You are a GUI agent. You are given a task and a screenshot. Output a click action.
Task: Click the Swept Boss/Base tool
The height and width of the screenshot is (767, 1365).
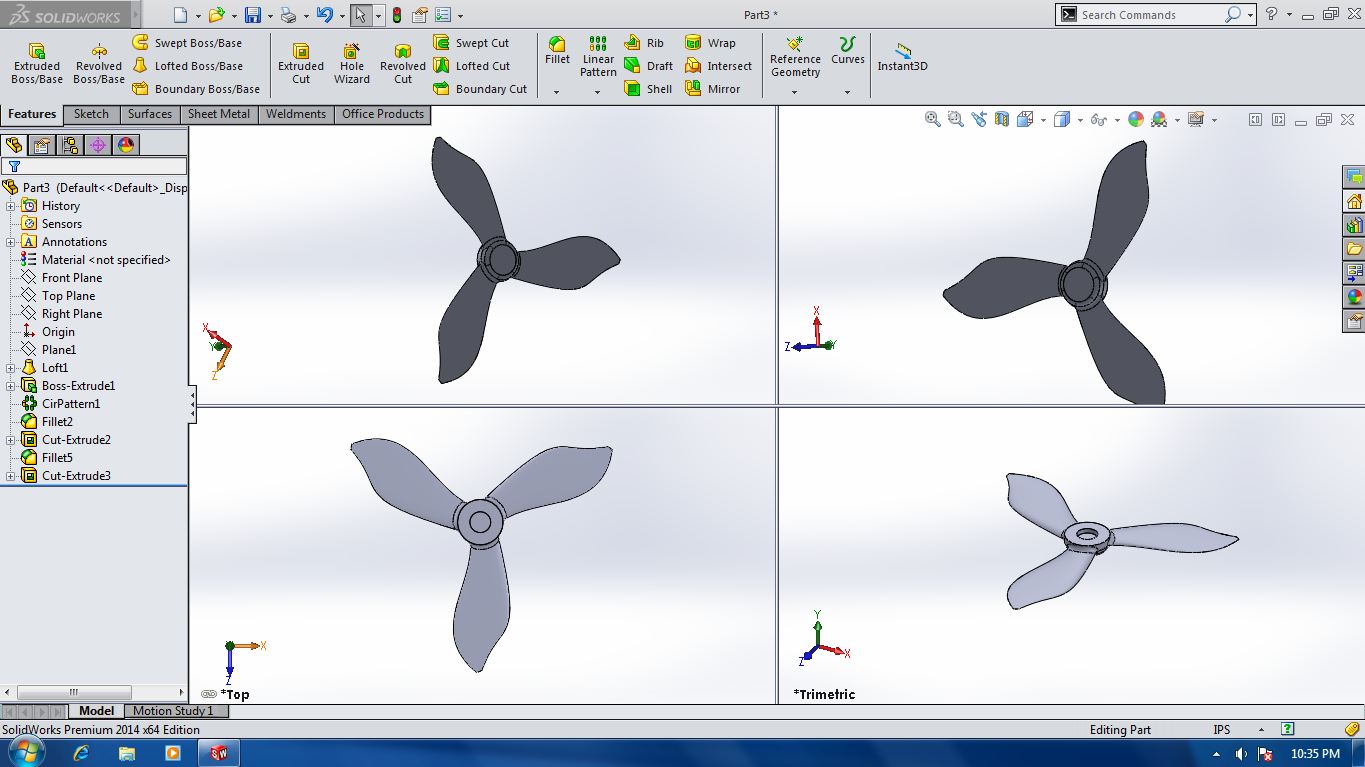tap(187, 43)
